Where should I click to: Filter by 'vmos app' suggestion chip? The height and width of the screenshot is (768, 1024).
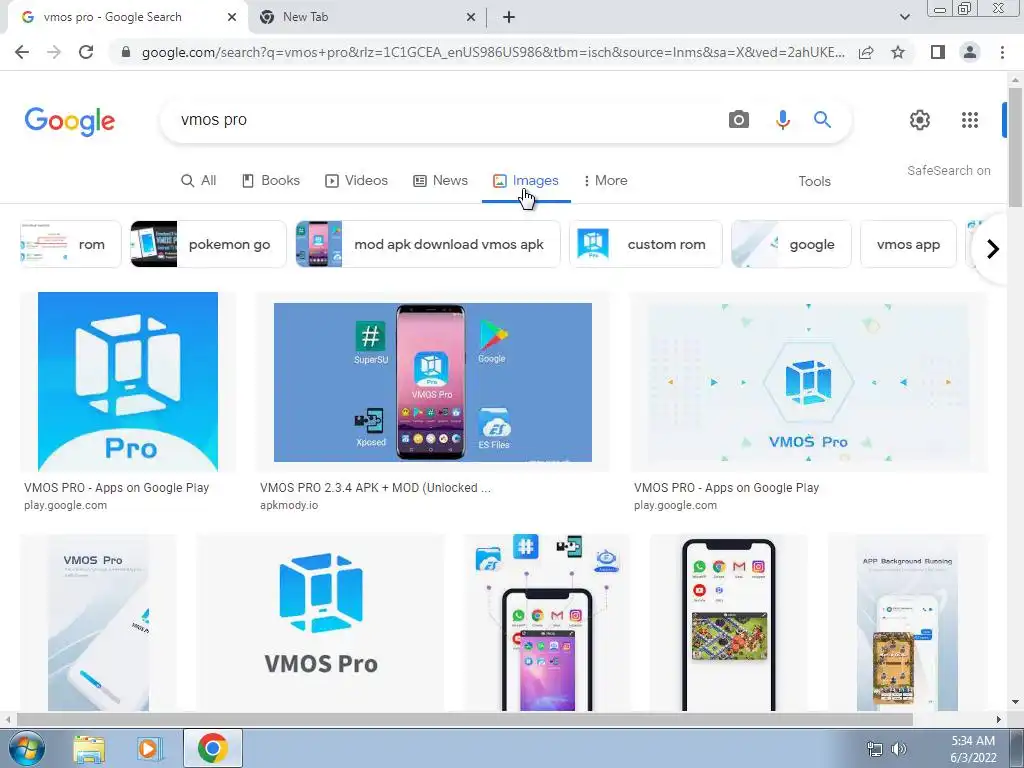click(x=908, y=244)
